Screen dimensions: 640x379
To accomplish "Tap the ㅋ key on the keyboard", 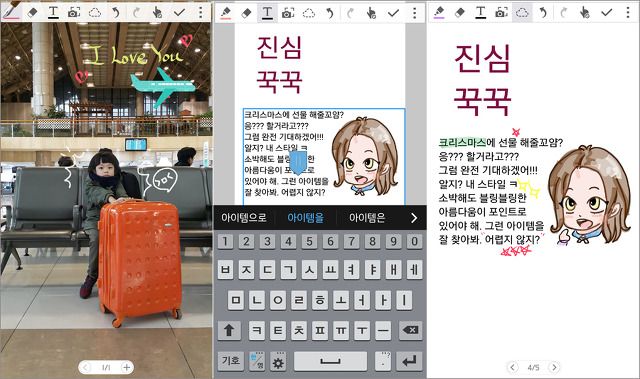I will pos(257,330).
